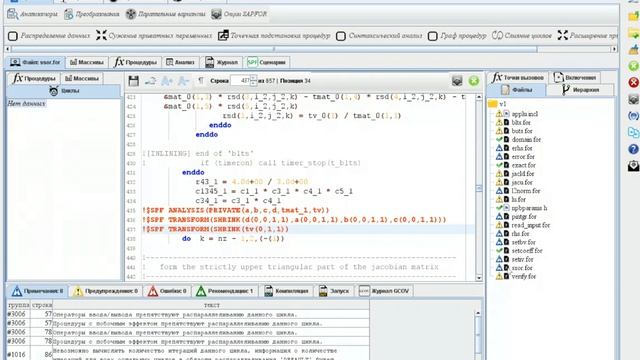The width and height of the screenshot is (640, 360).
Task: Increase editor font size A+ icon
Action: 167,81
